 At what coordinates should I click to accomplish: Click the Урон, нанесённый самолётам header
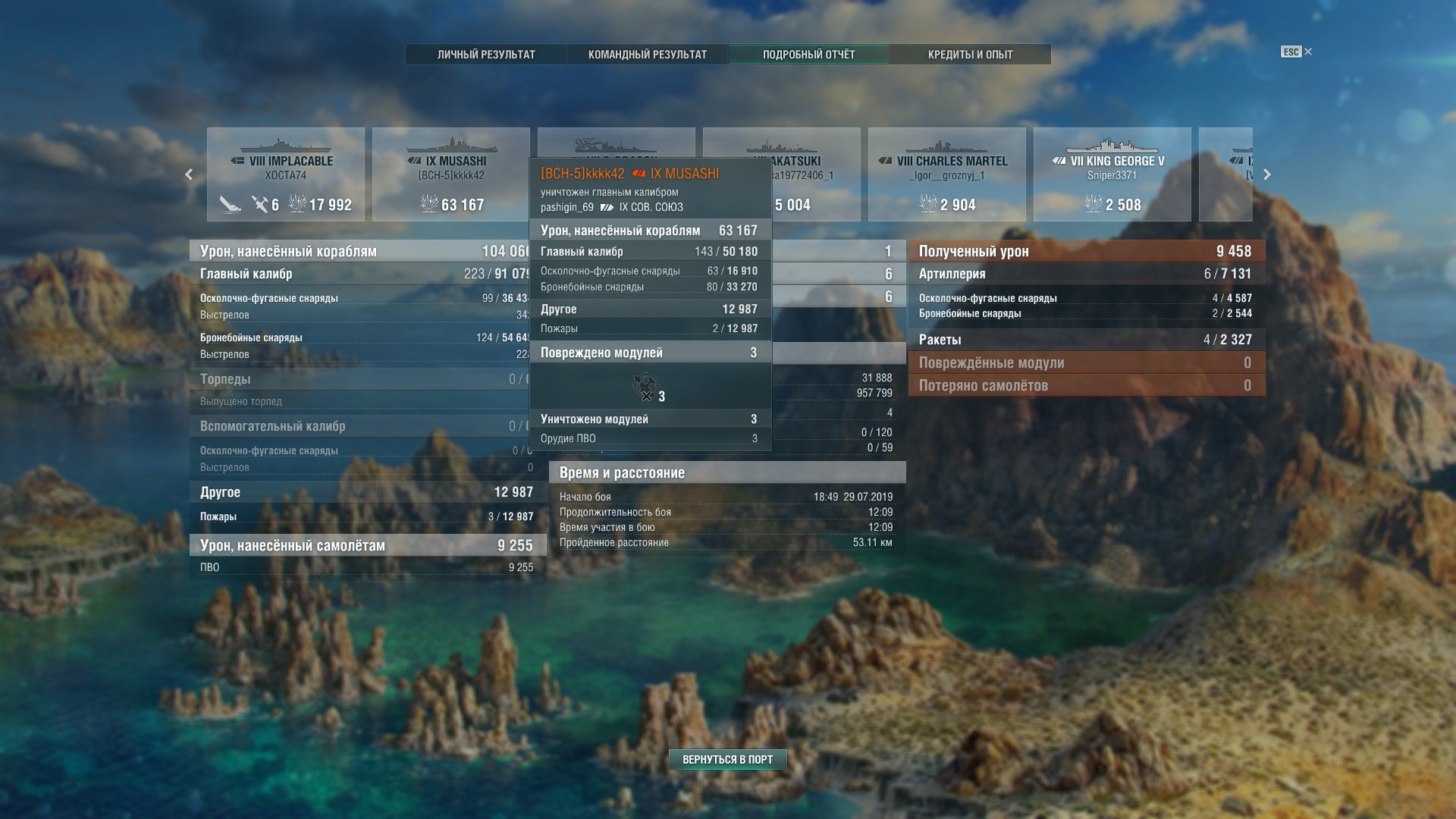point(368,545)
